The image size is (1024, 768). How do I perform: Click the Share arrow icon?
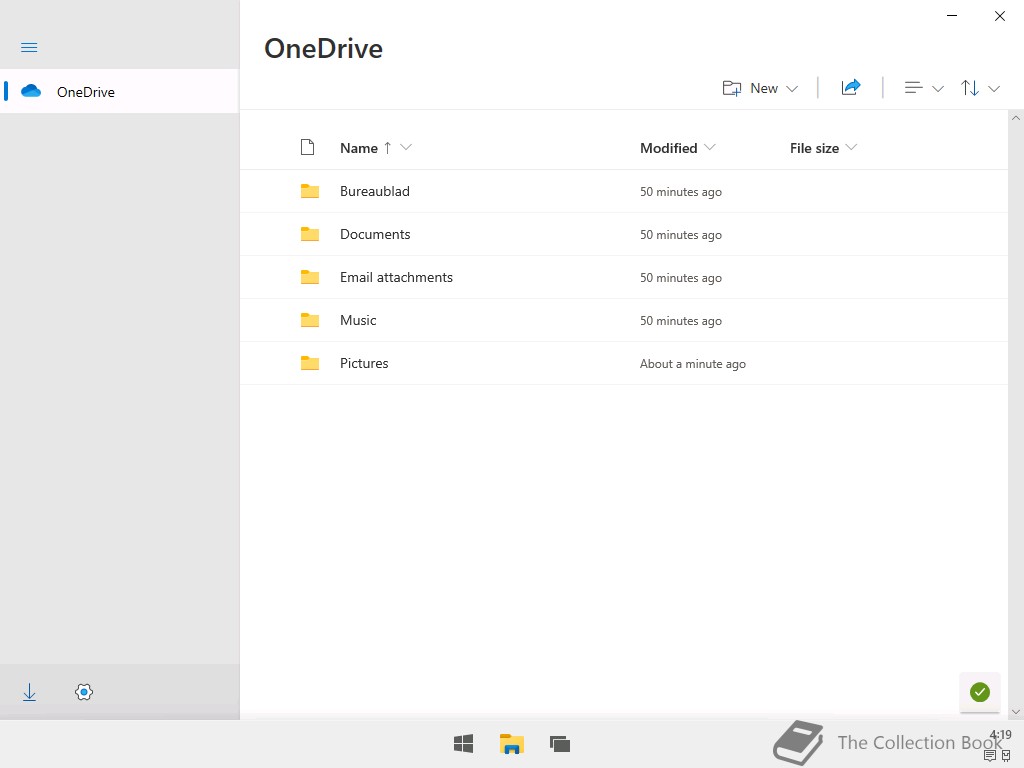851,87
